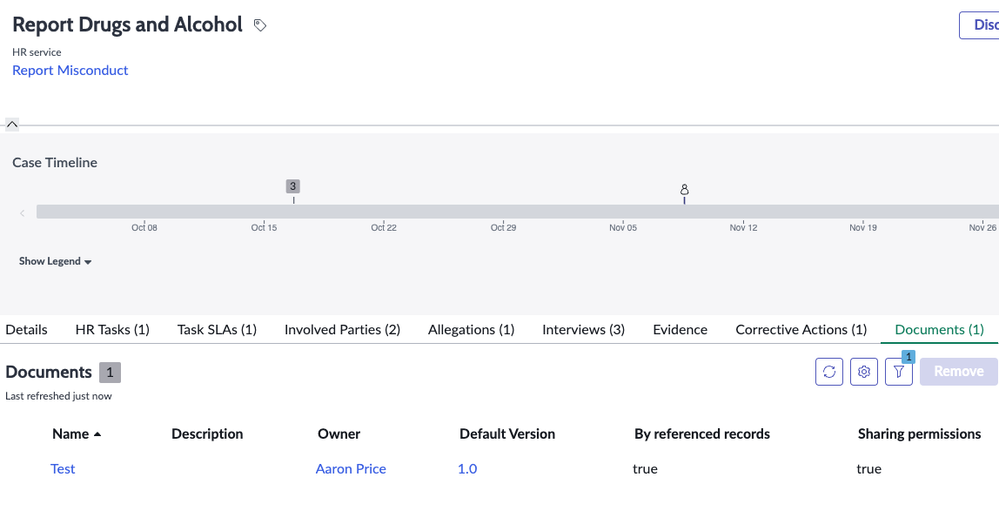Click the Oct 15 date label on the timeline

pos(264,227)
